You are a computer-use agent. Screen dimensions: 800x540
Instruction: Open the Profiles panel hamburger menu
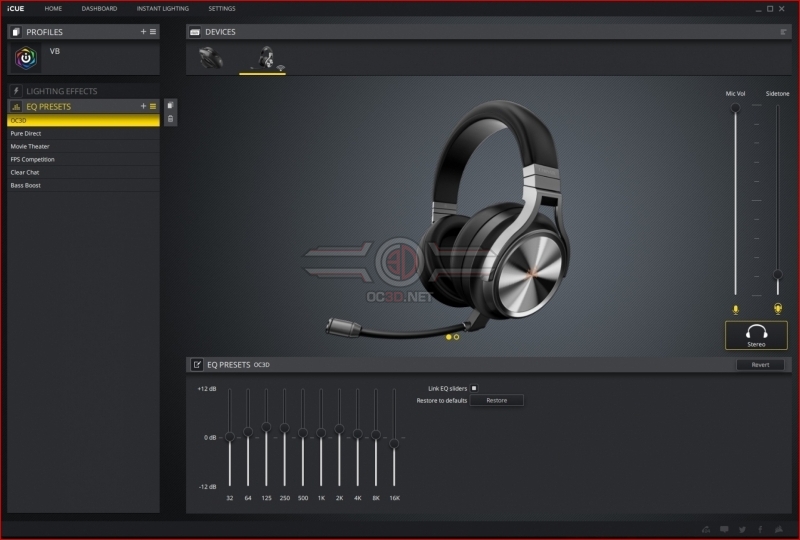coord(153,32)
